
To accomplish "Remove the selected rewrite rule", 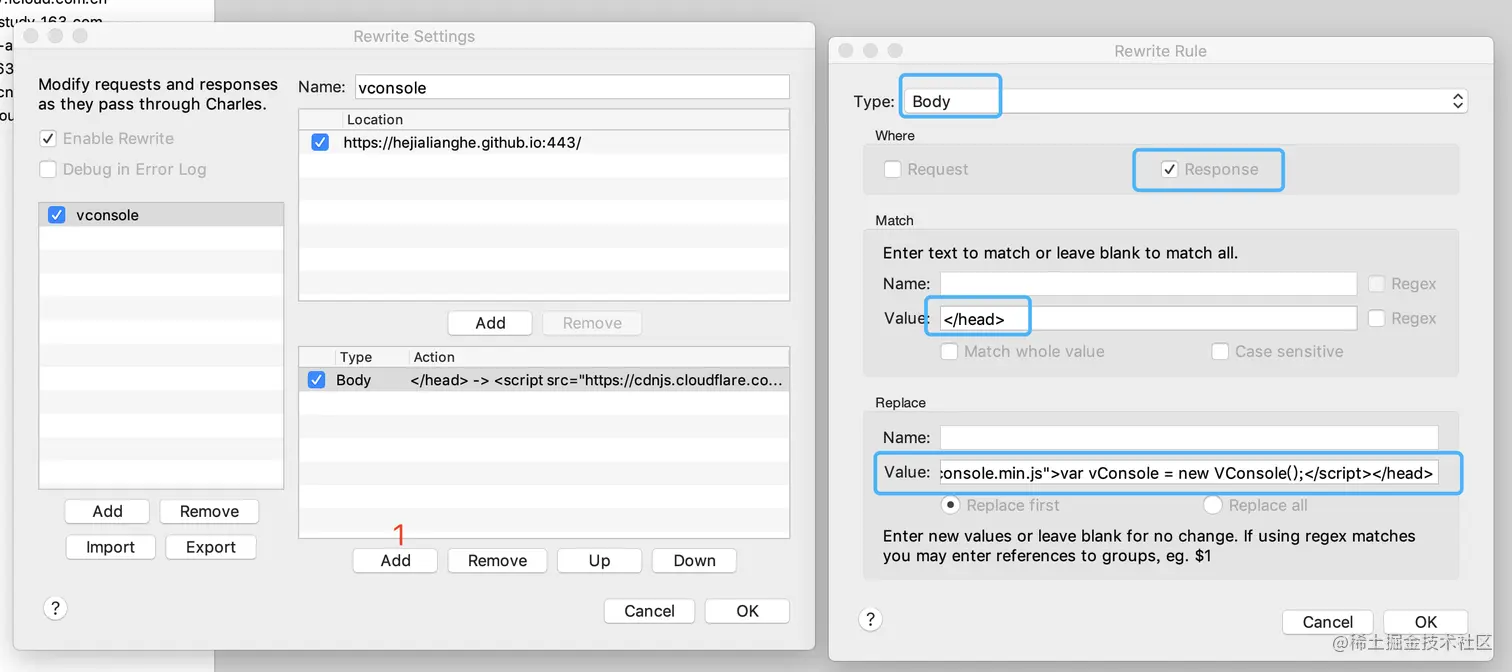I will pos(497,560).
